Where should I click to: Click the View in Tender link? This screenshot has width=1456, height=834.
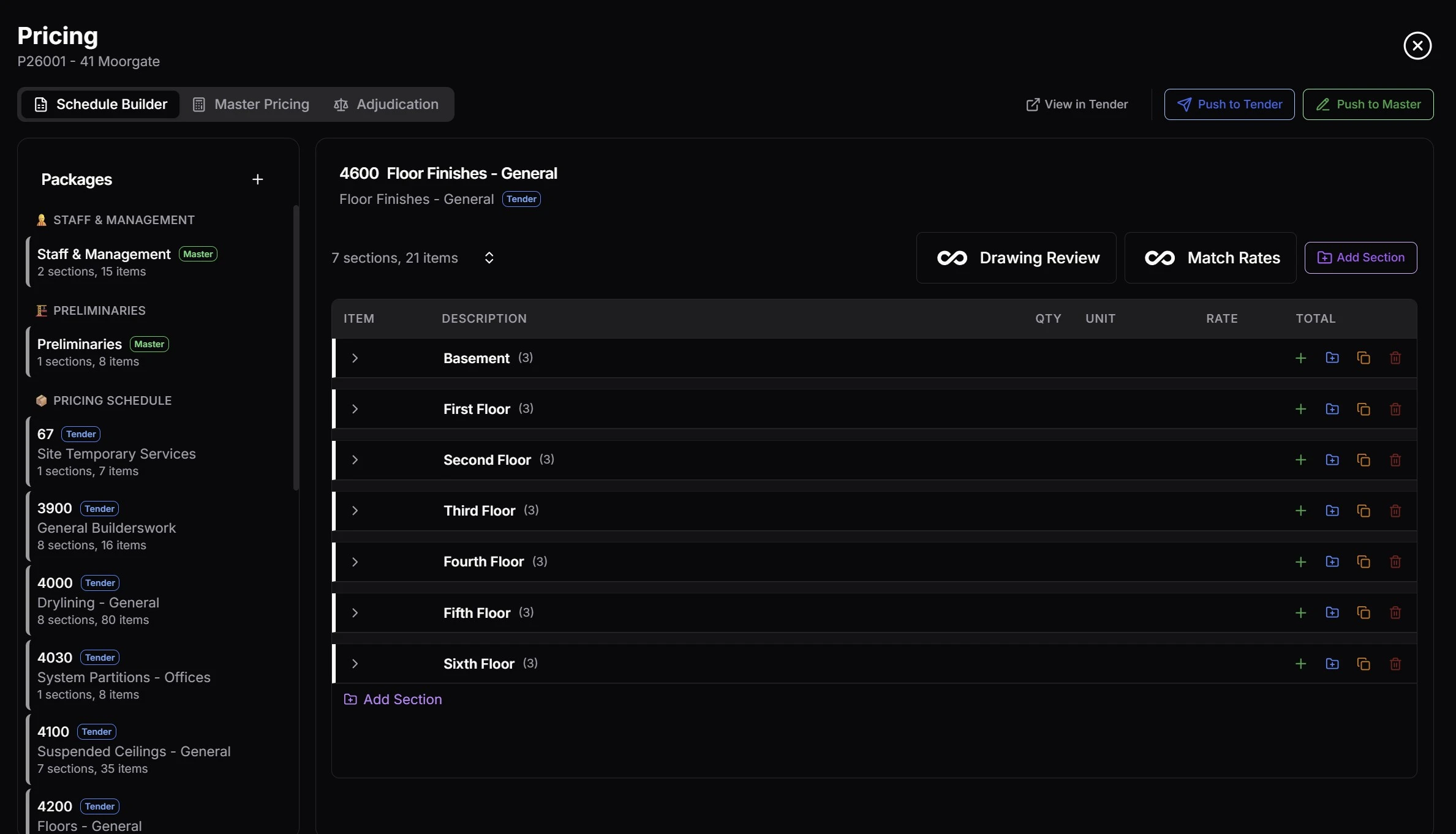click(x=1077, y=105)
